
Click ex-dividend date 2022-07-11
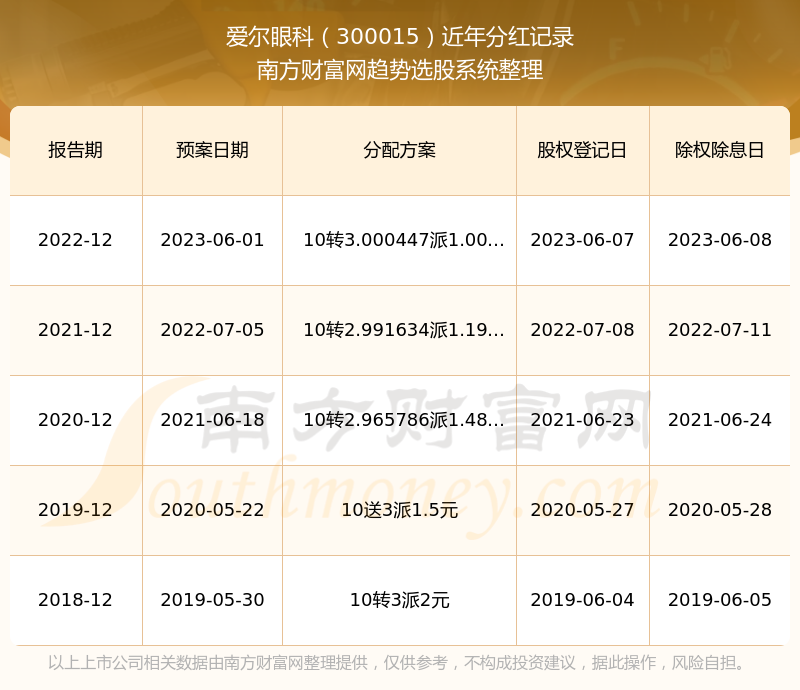click(x=720, y=330)
